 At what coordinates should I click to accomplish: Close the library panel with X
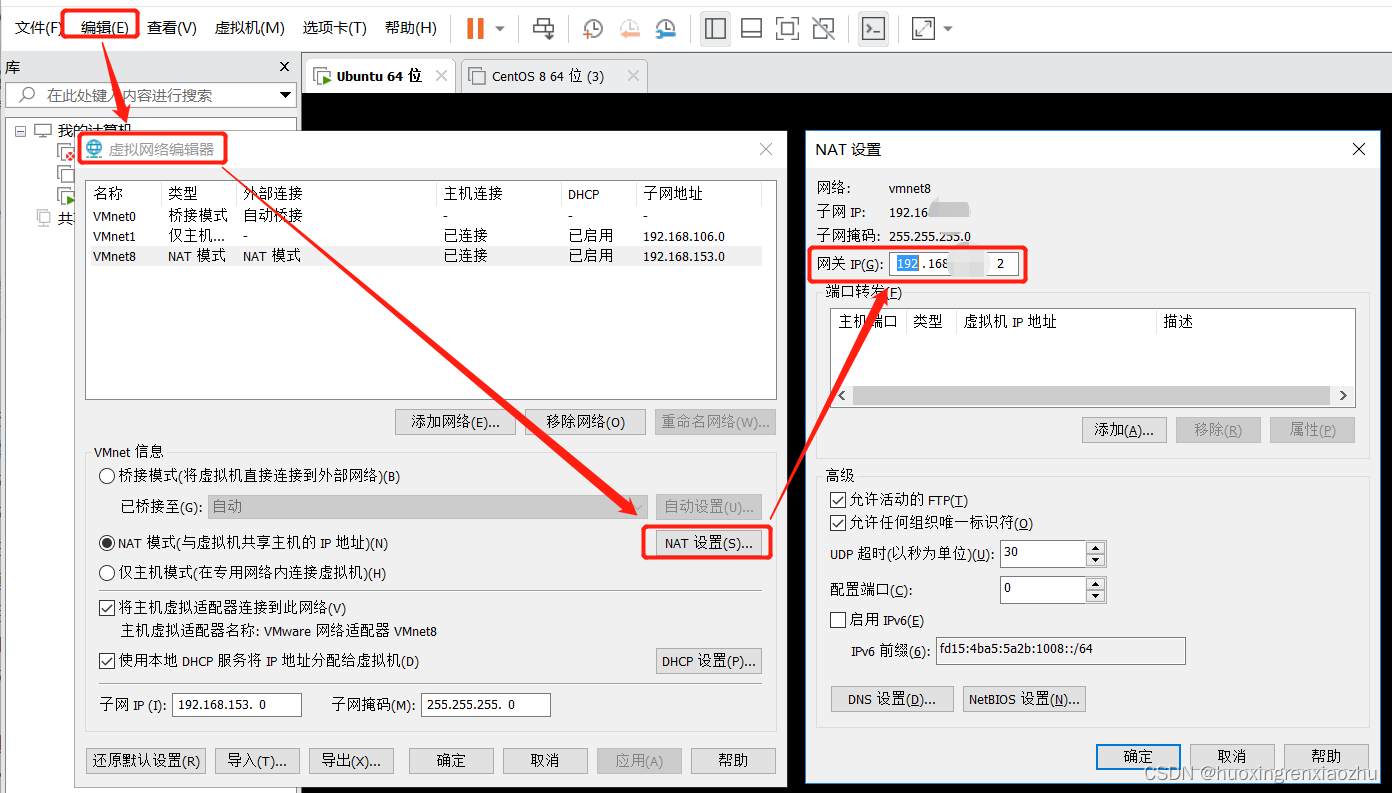click(x=284, y=67)
